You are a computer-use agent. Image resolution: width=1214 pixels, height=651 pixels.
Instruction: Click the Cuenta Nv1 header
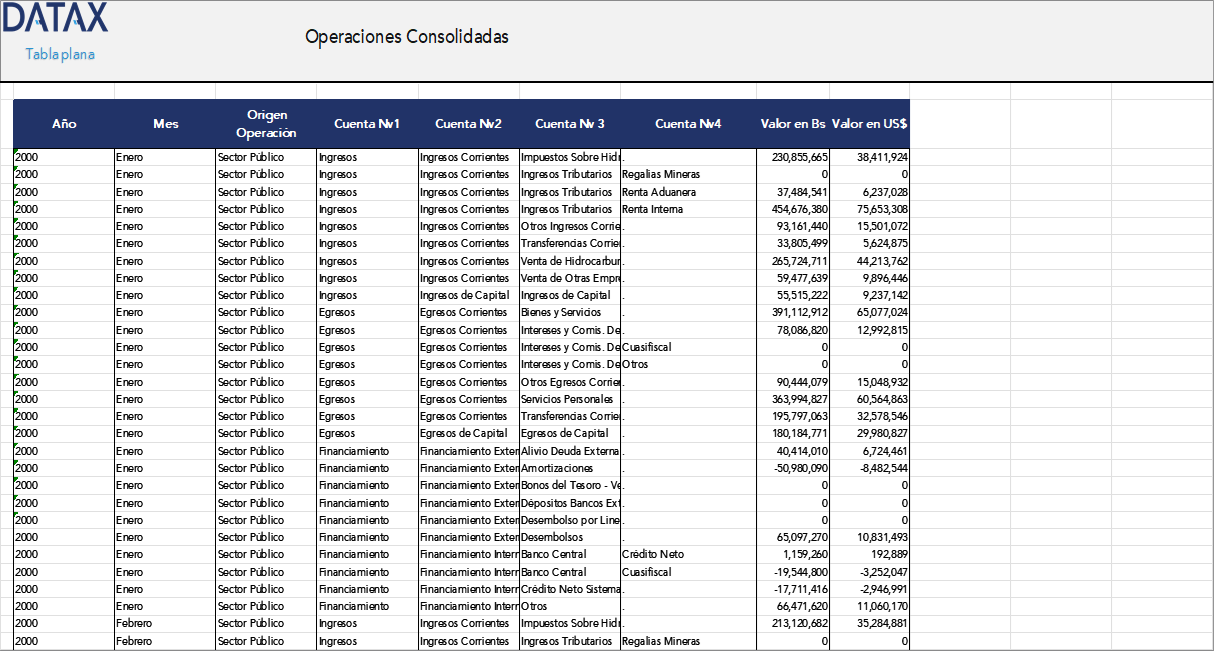coord(367,124)
